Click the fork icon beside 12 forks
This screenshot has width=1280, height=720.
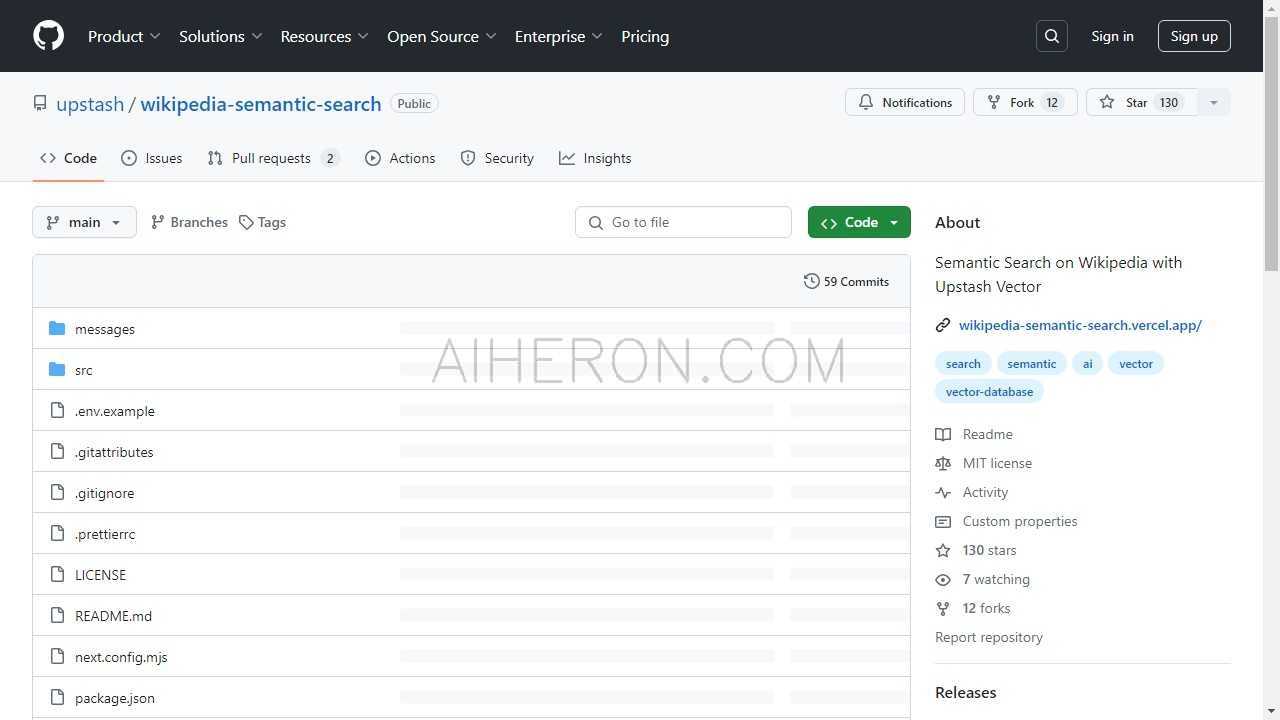(943, 608)
